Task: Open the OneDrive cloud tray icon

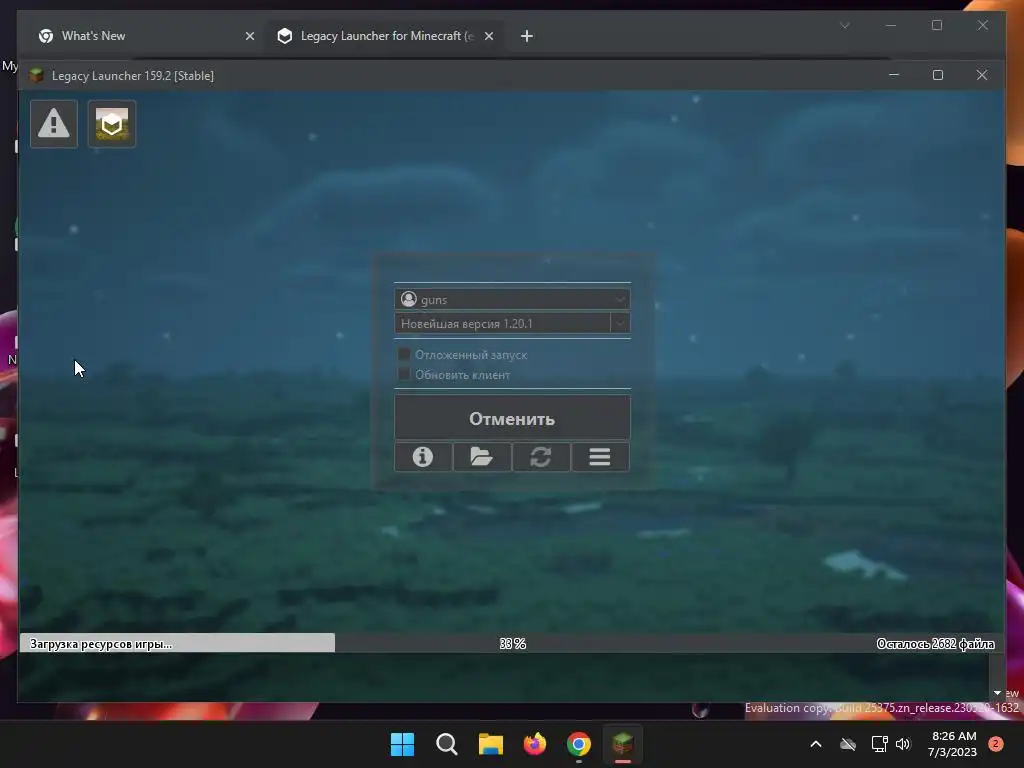Action: [848, 744]
